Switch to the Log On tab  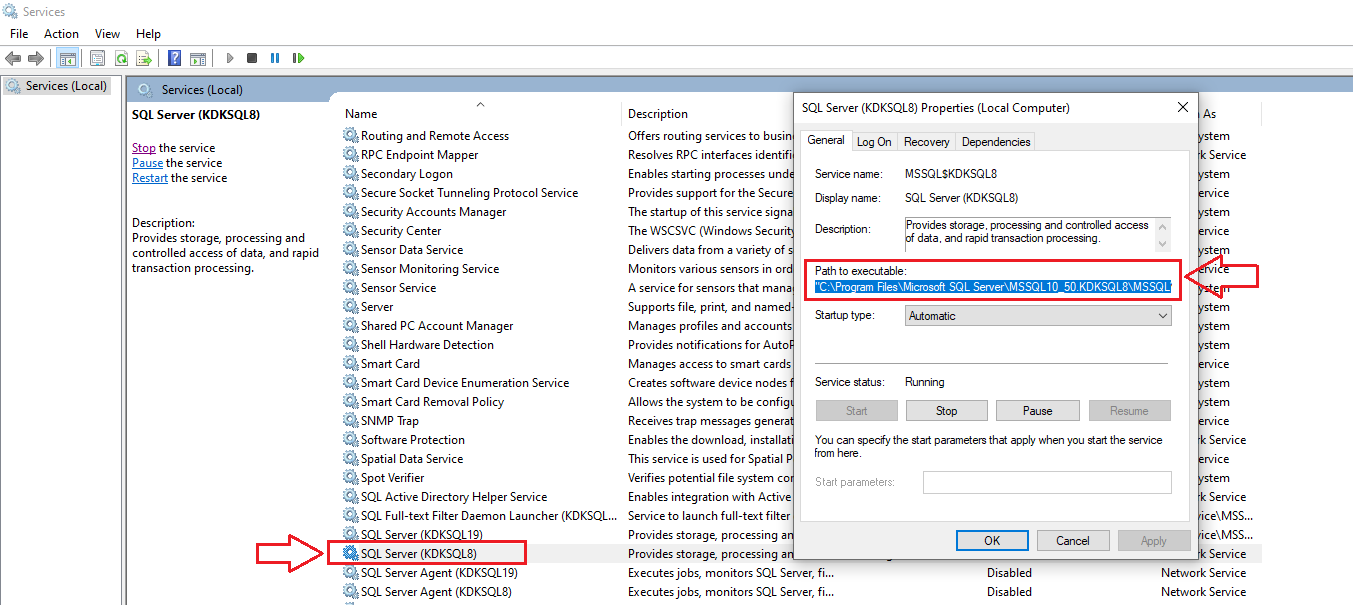point(874,142)
